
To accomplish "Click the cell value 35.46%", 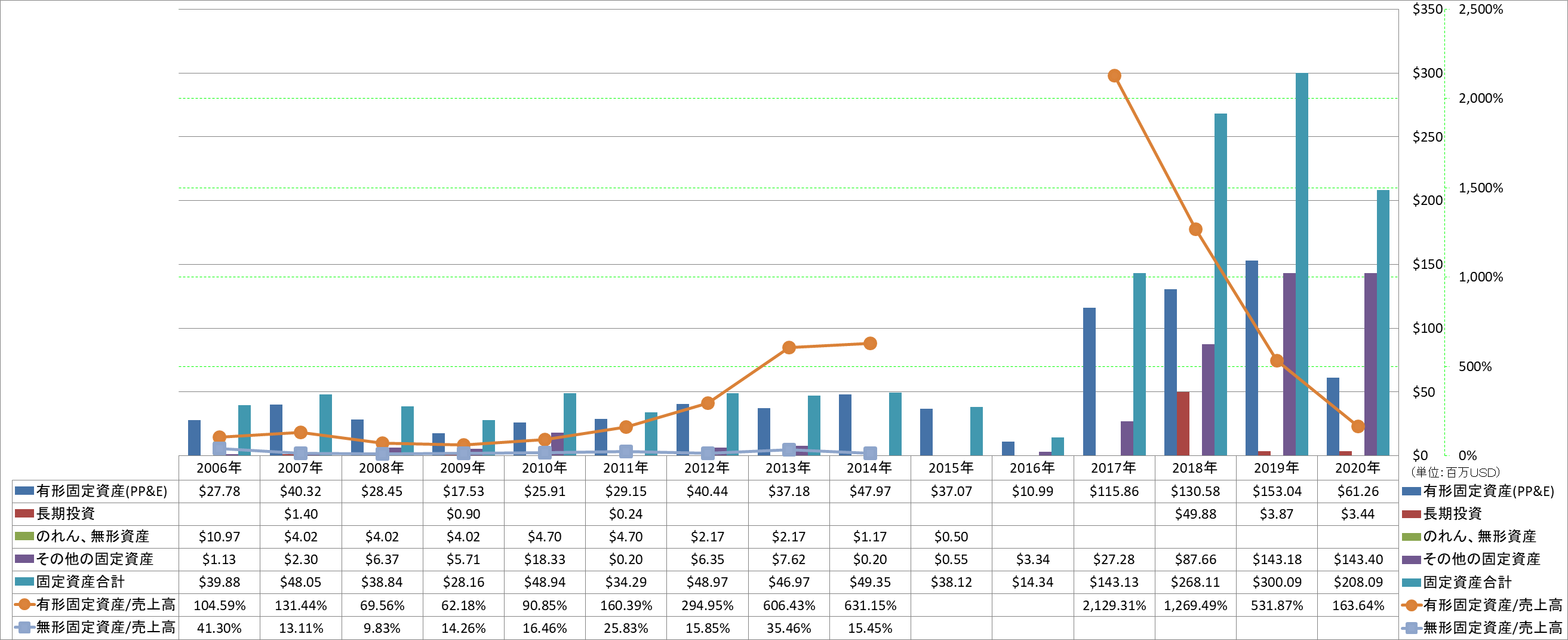I will [788, 627].
